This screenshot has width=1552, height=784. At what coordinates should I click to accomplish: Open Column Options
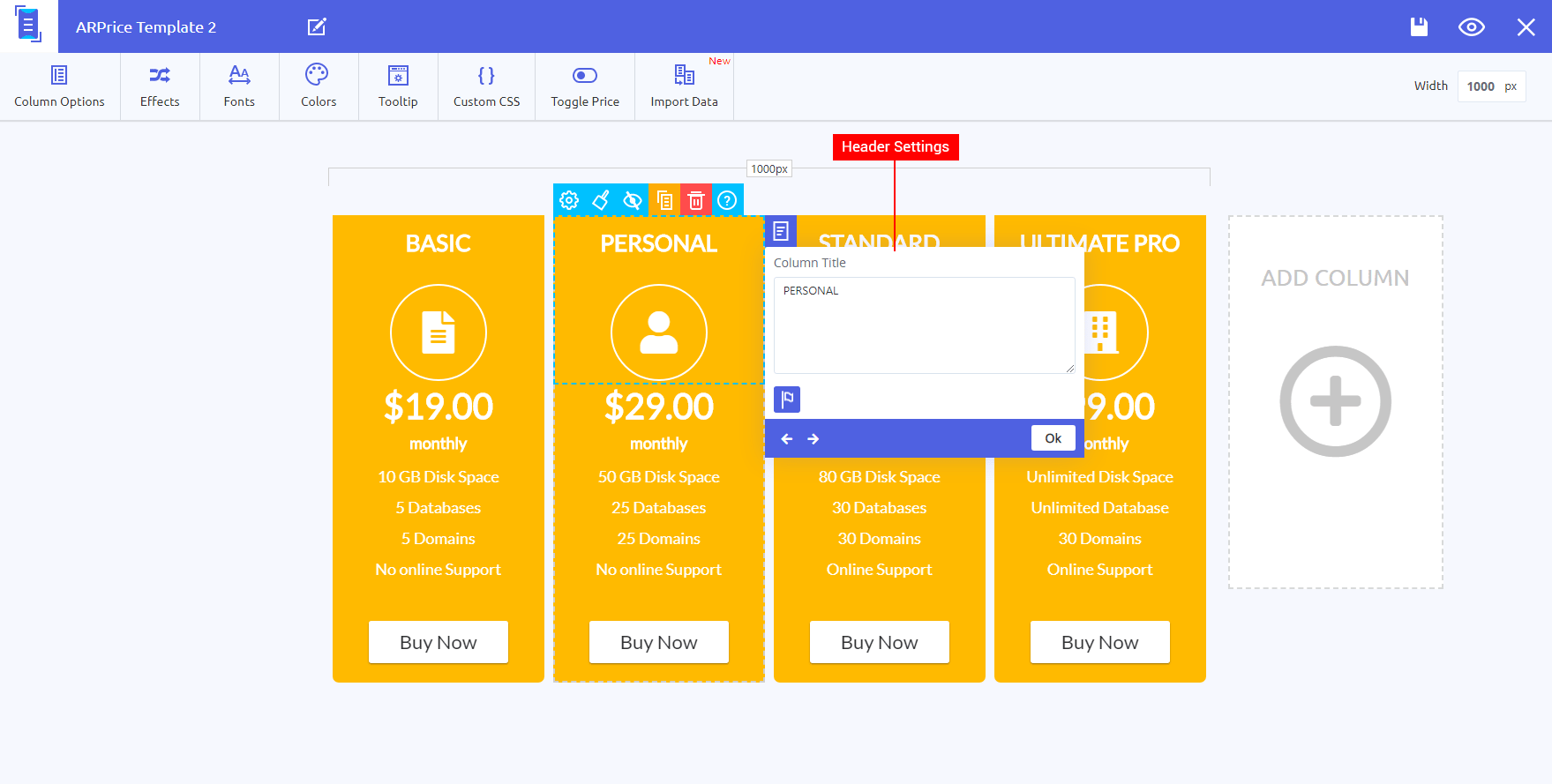pos(59,86)
